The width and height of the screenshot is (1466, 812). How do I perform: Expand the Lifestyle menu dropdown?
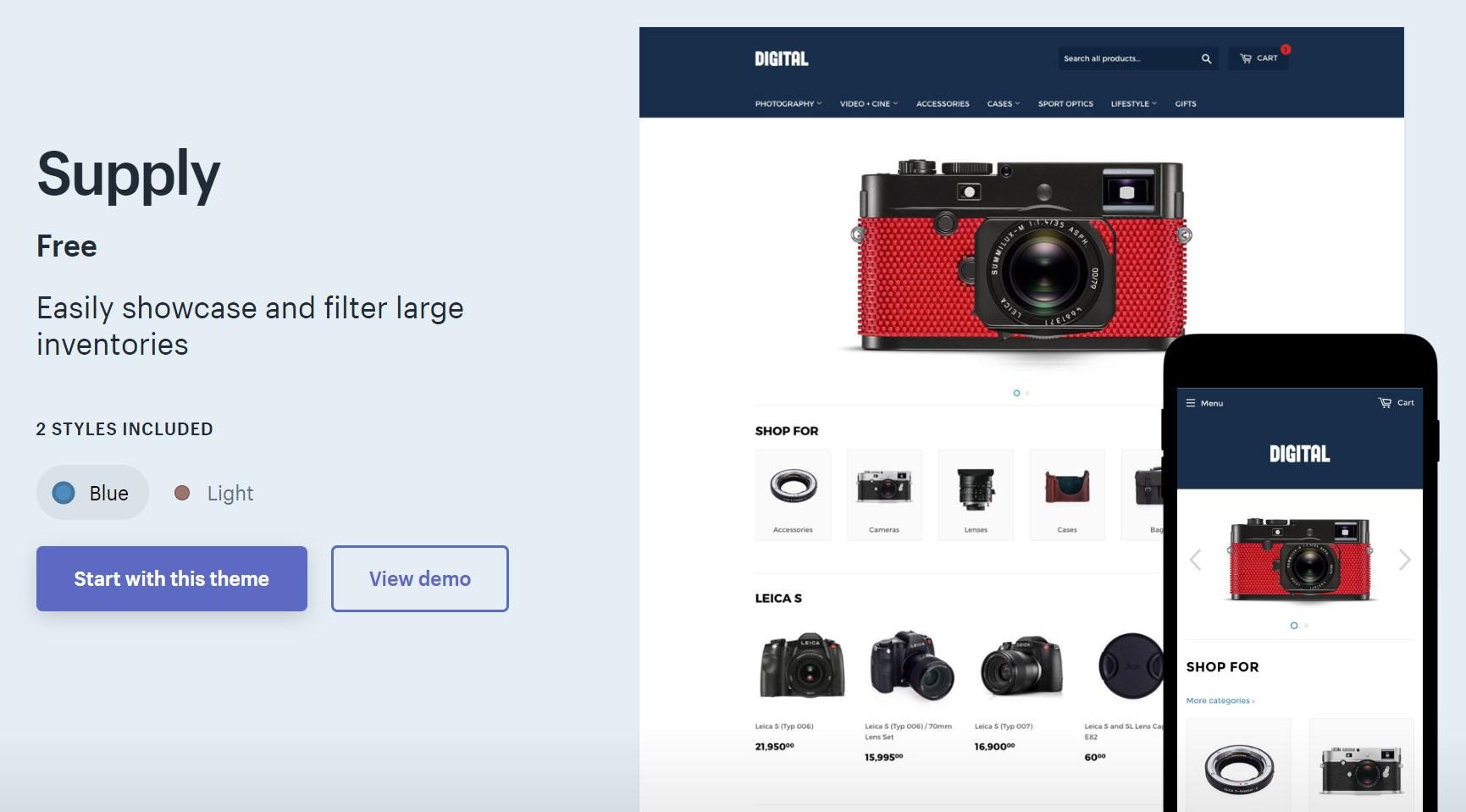[1133, 104]
